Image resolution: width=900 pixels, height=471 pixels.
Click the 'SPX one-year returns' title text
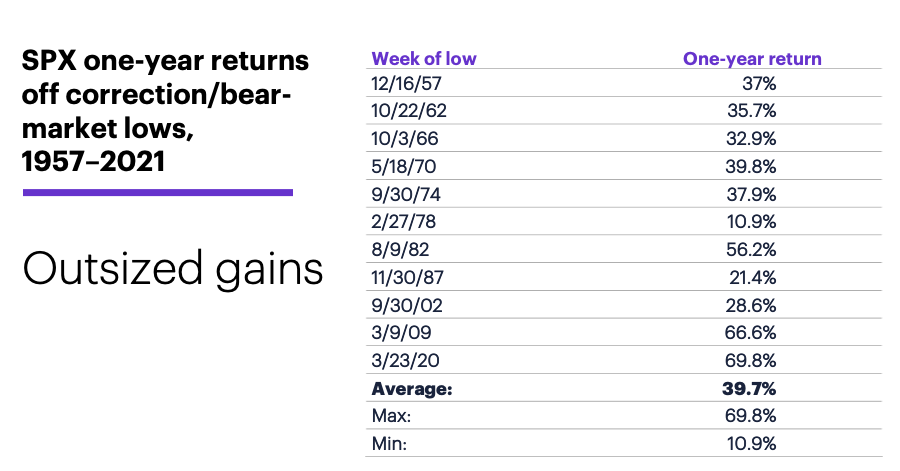(x=165, y=60)
